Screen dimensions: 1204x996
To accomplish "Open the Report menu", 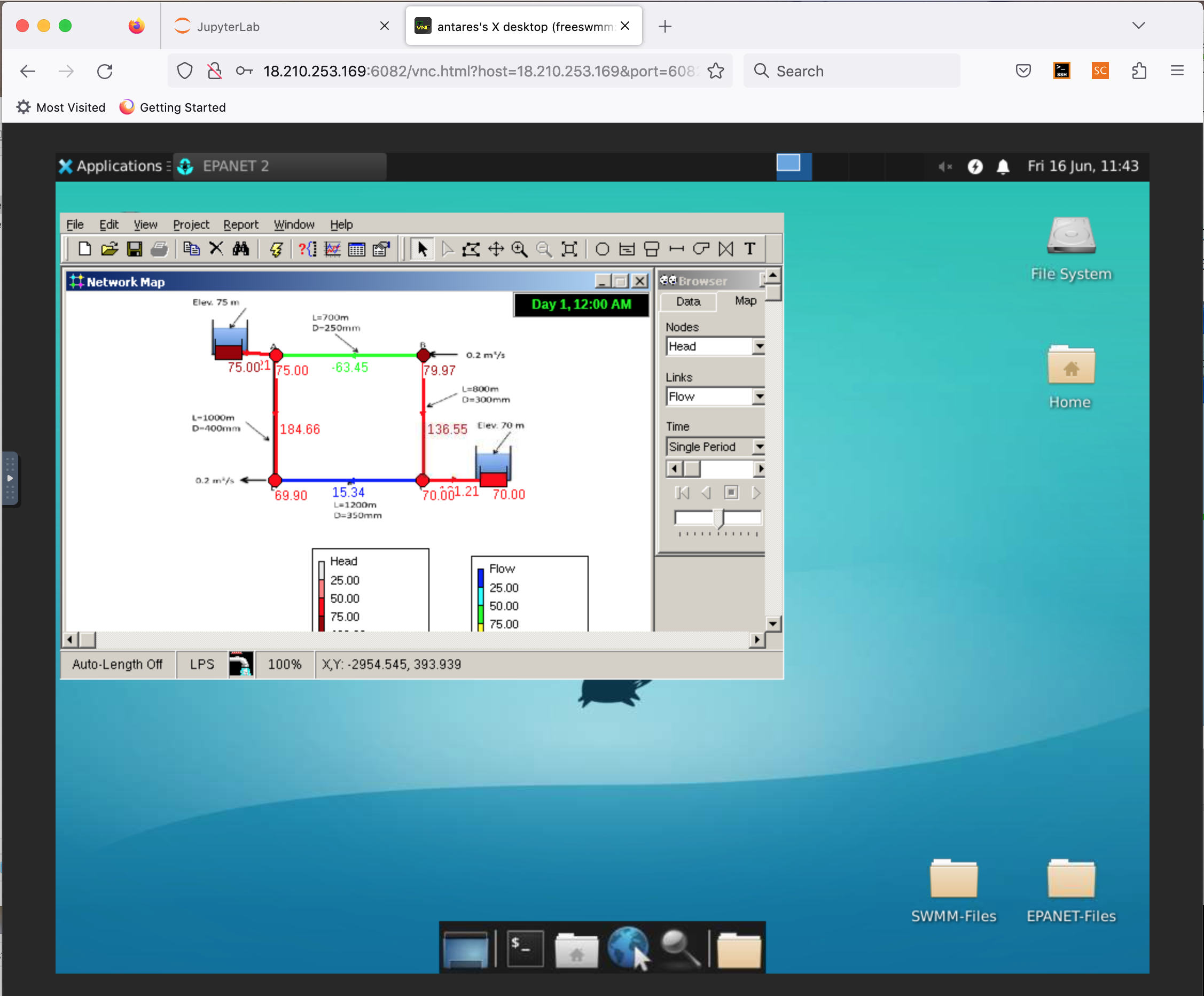I will click(241, 224).
